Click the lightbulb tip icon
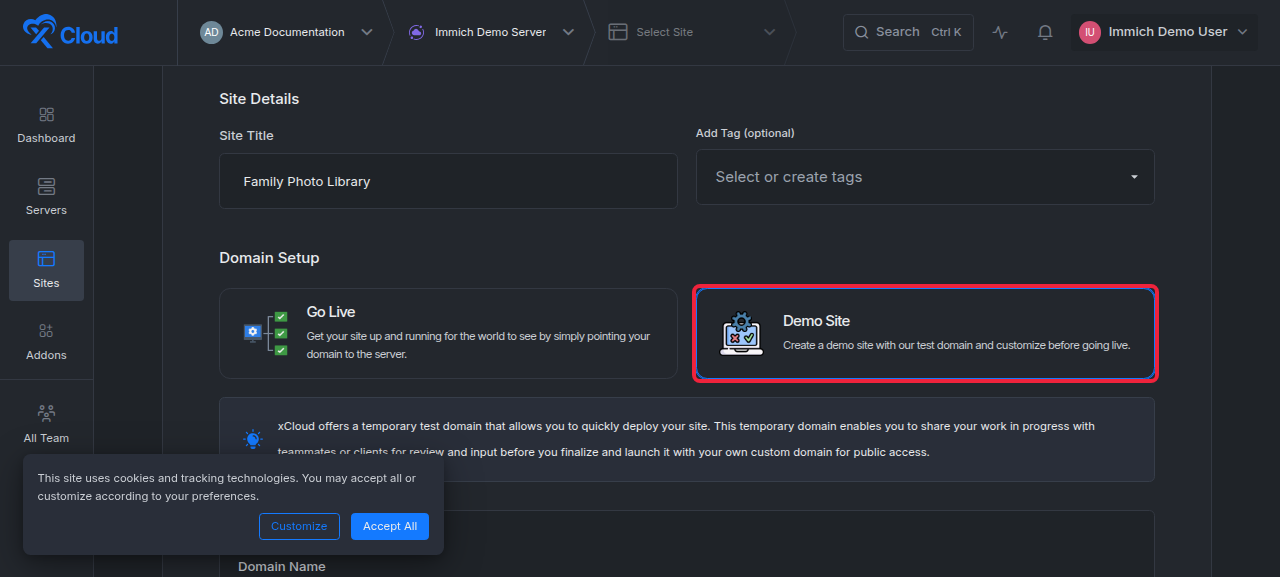Viewport: 1280px width, 577px height. coord(253,439)
